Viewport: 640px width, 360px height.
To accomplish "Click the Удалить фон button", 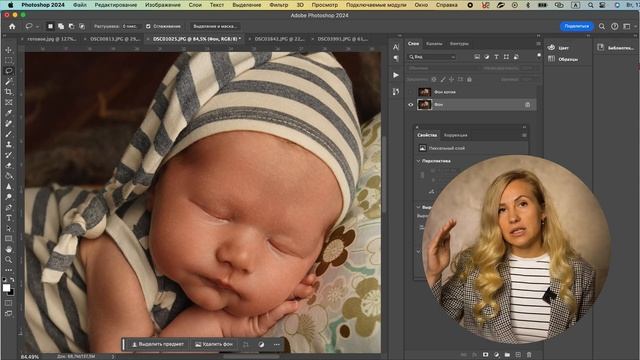I will 213,344.
